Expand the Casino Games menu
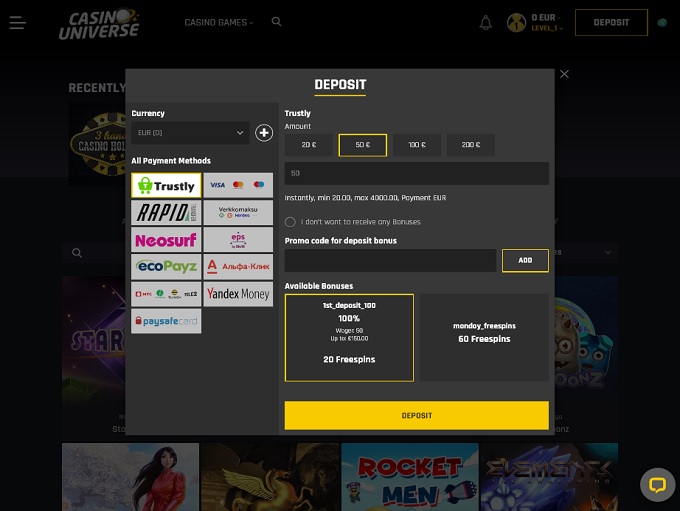680x511 pixels. [219, 22]
